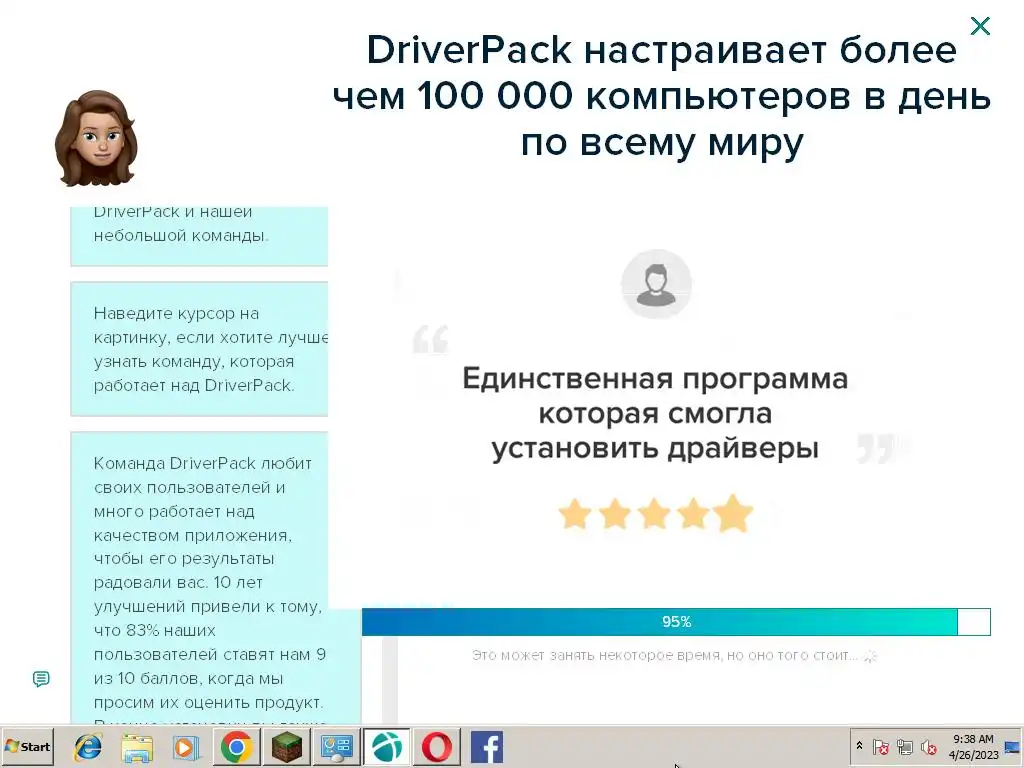Click the reviewer profile avatar icon

coord(656,284)
